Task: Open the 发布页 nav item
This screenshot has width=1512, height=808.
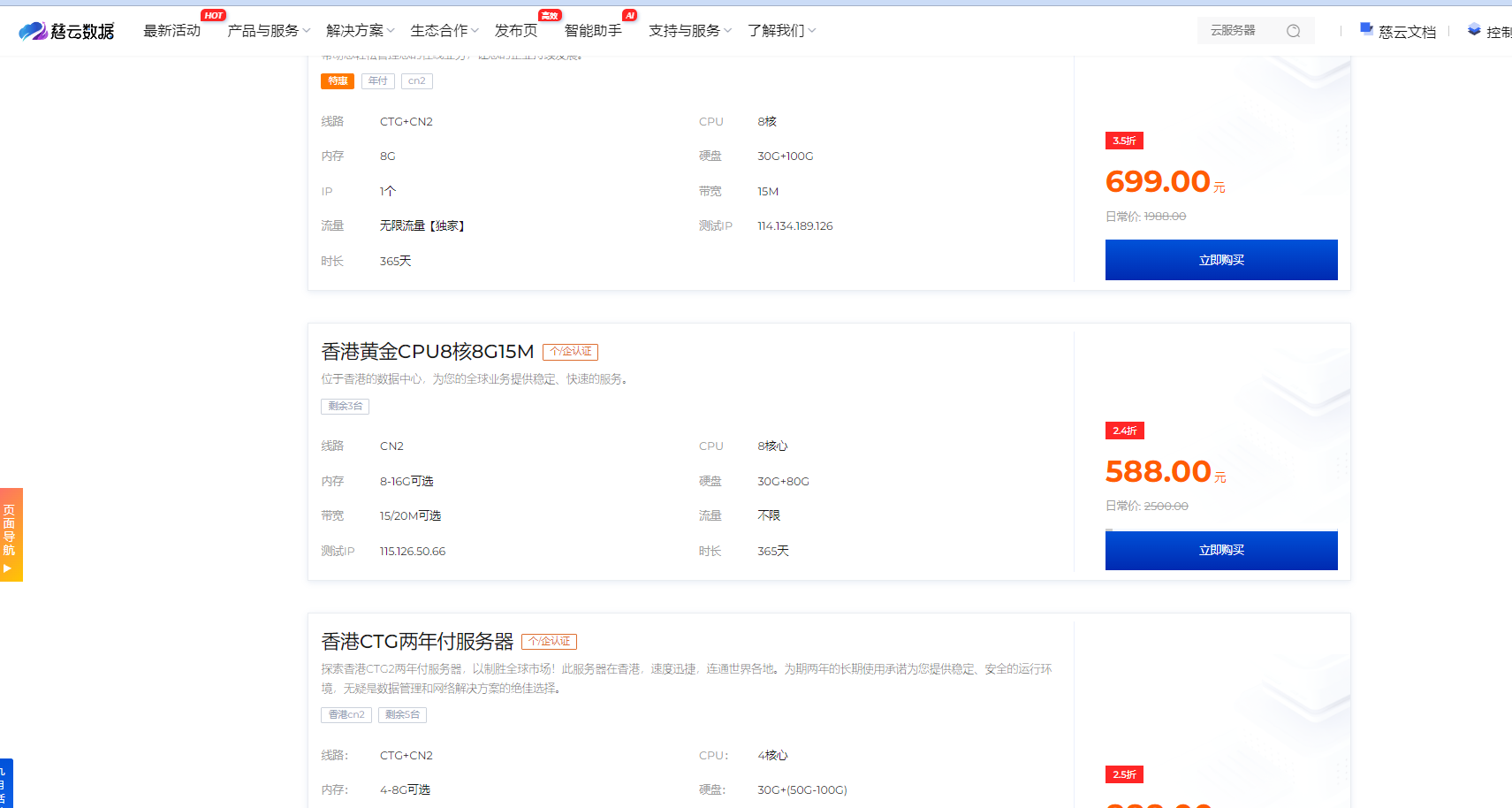Action: 516,31
